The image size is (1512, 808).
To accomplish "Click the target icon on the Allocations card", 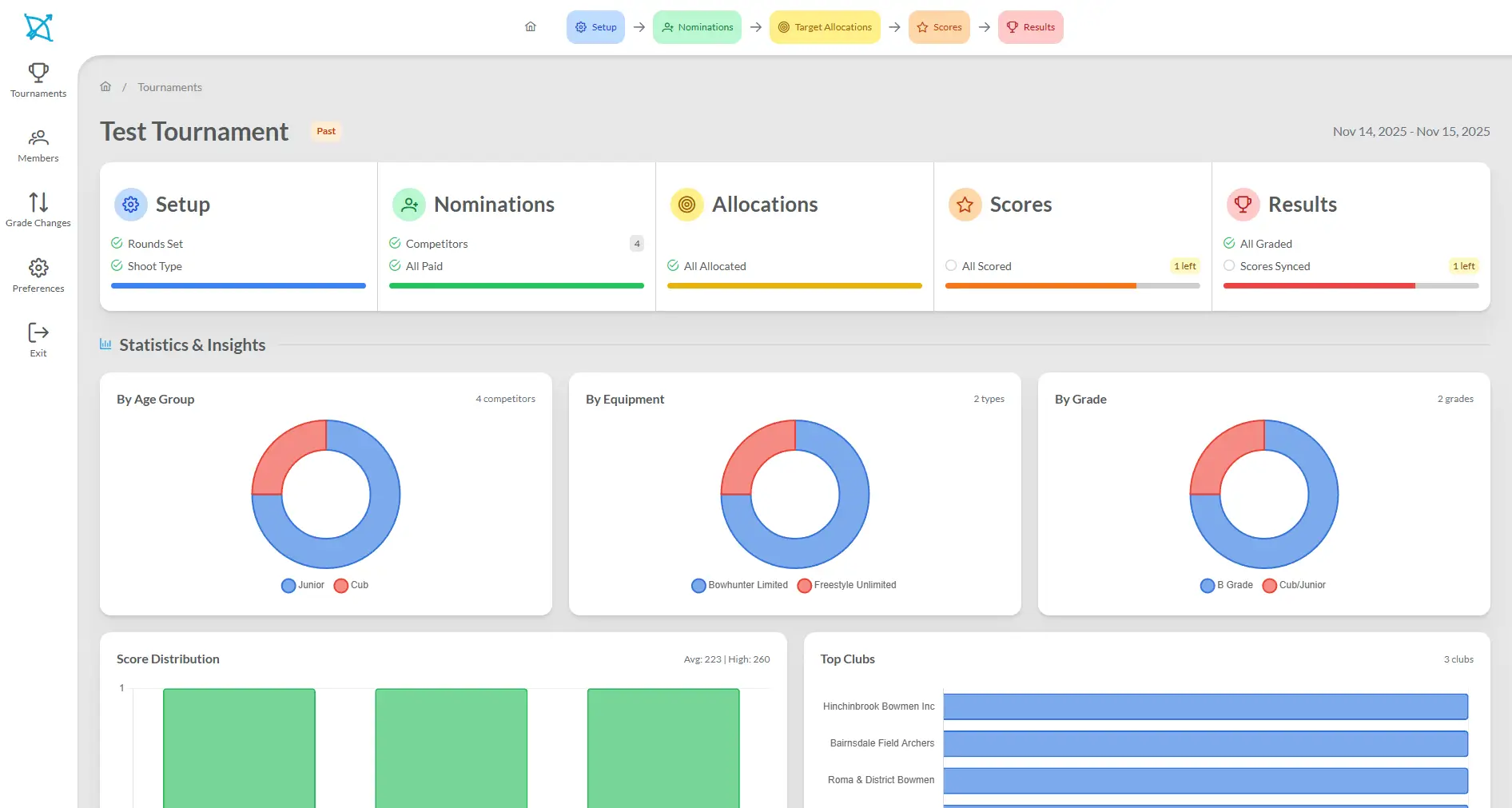I will (686, 205).
